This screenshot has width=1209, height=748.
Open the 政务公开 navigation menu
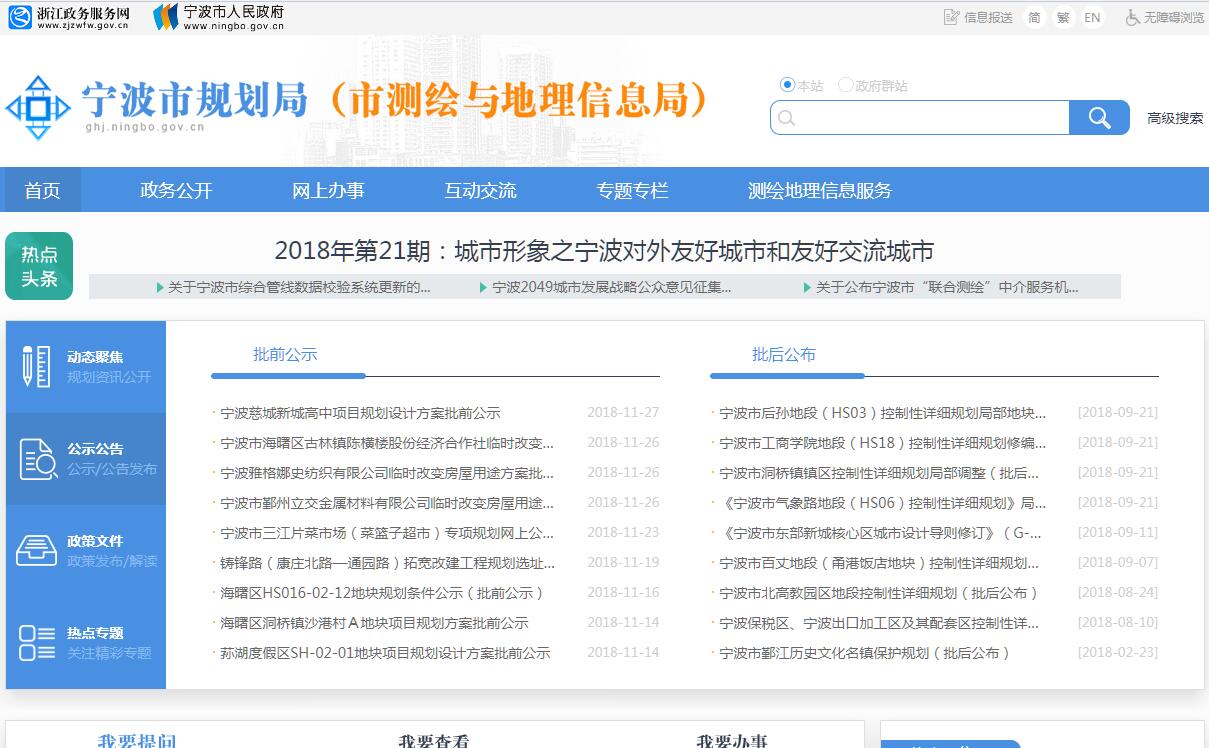[176, 190]
